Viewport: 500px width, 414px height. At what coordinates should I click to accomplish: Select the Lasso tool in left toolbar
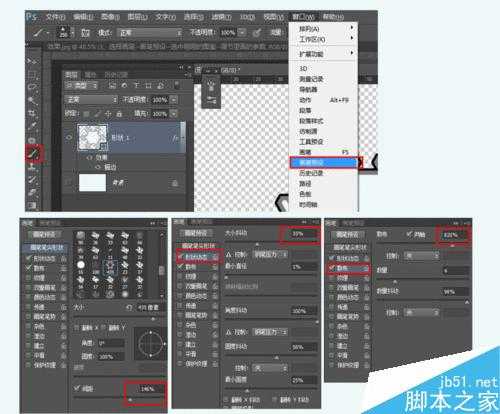[x=33, y=87]
